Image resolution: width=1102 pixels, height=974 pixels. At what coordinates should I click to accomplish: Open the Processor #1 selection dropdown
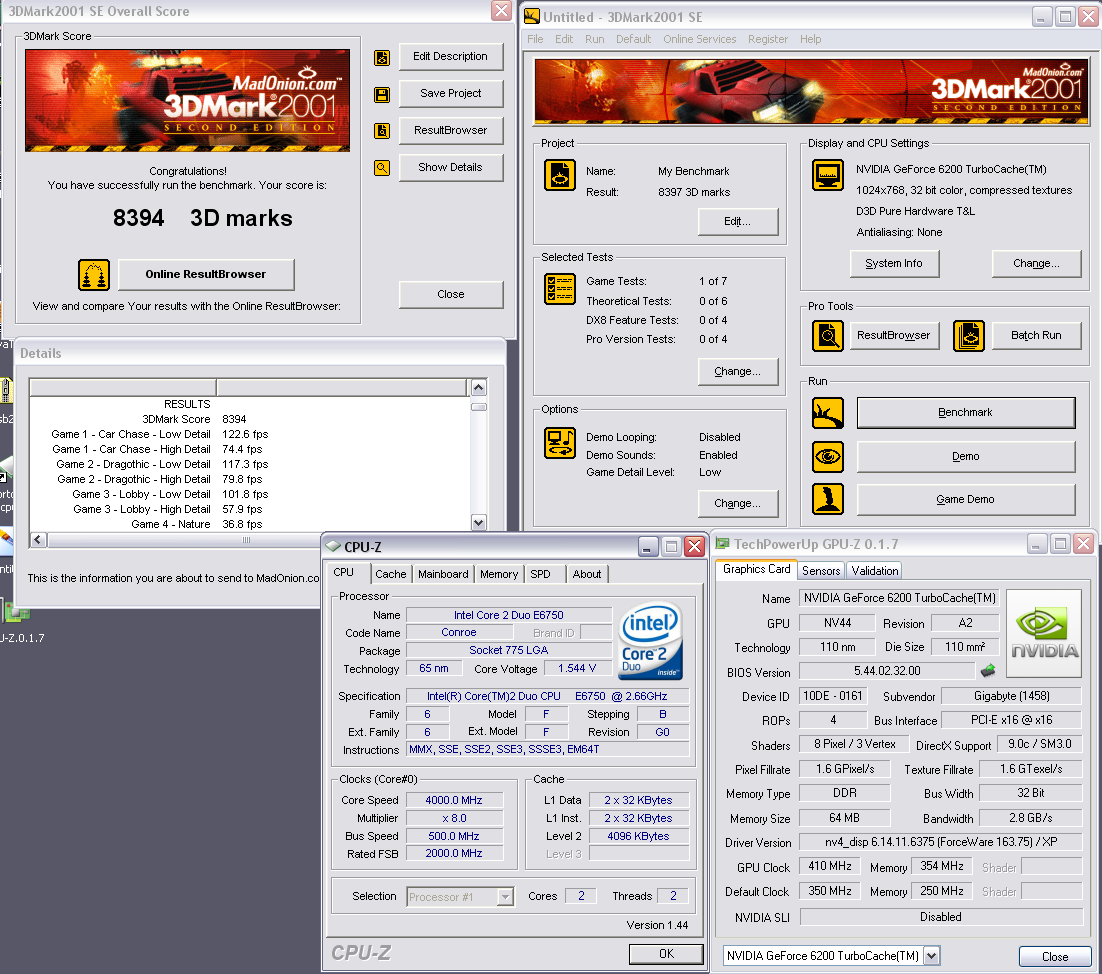coord(505,897)
